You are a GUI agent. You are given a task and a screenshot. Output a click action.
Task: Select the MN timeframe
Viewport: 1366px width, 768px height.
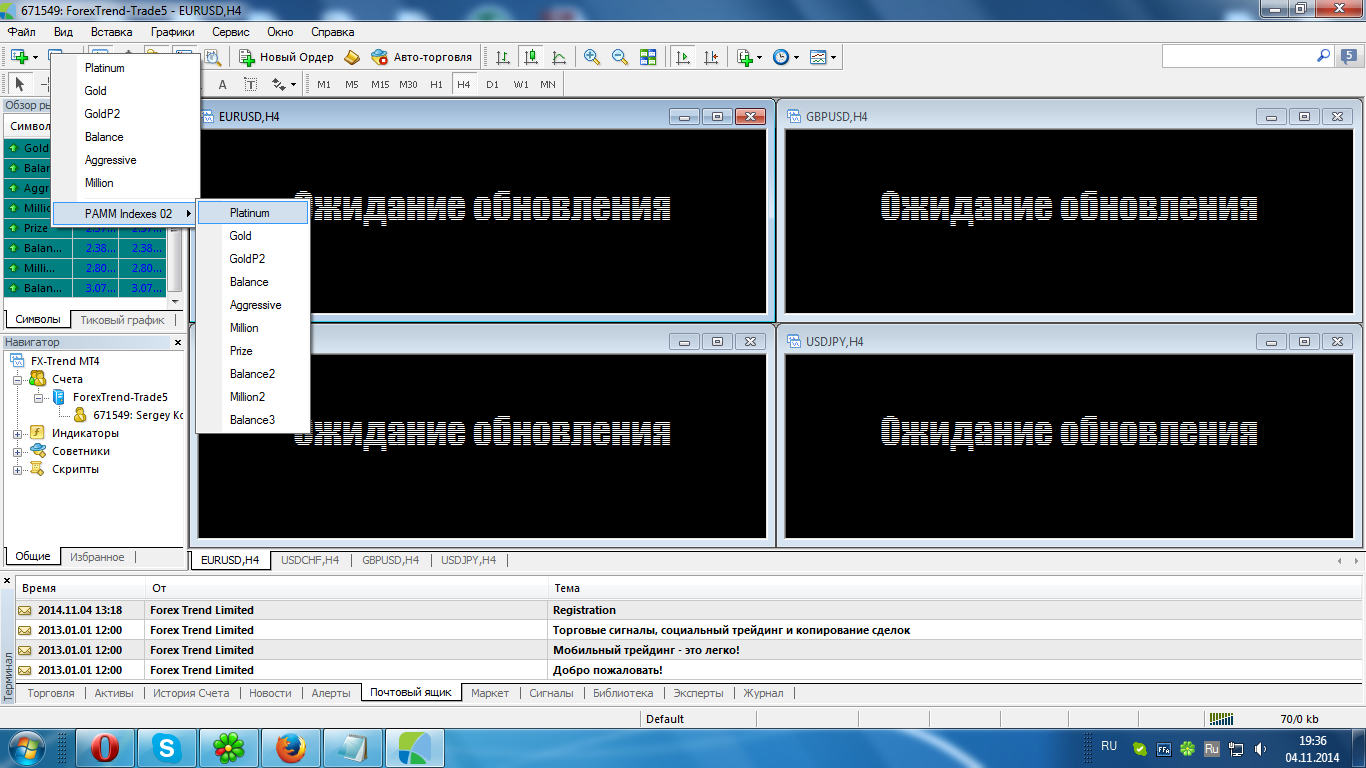coord(548,84)
